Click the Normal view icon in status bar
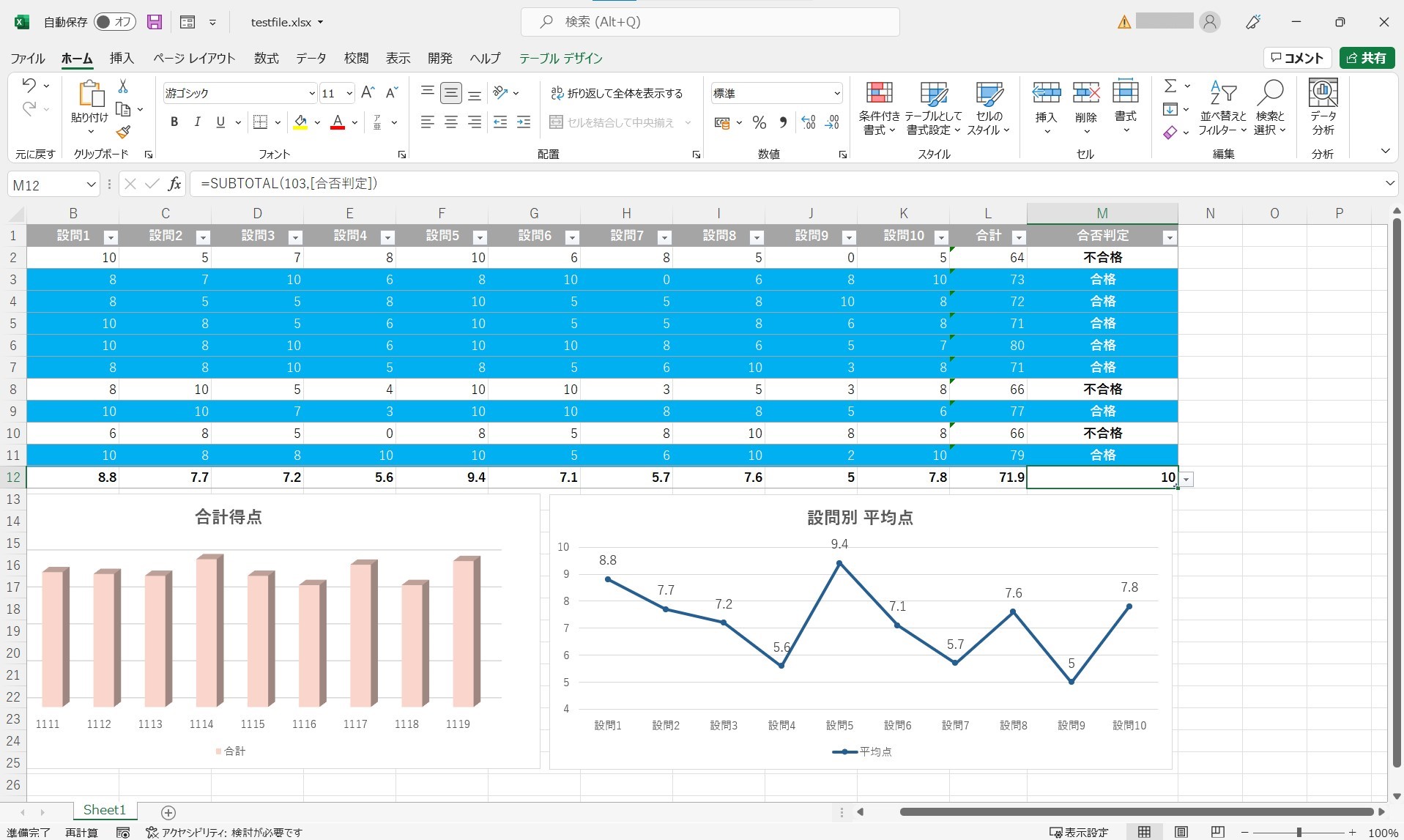 click(1144, 832)
